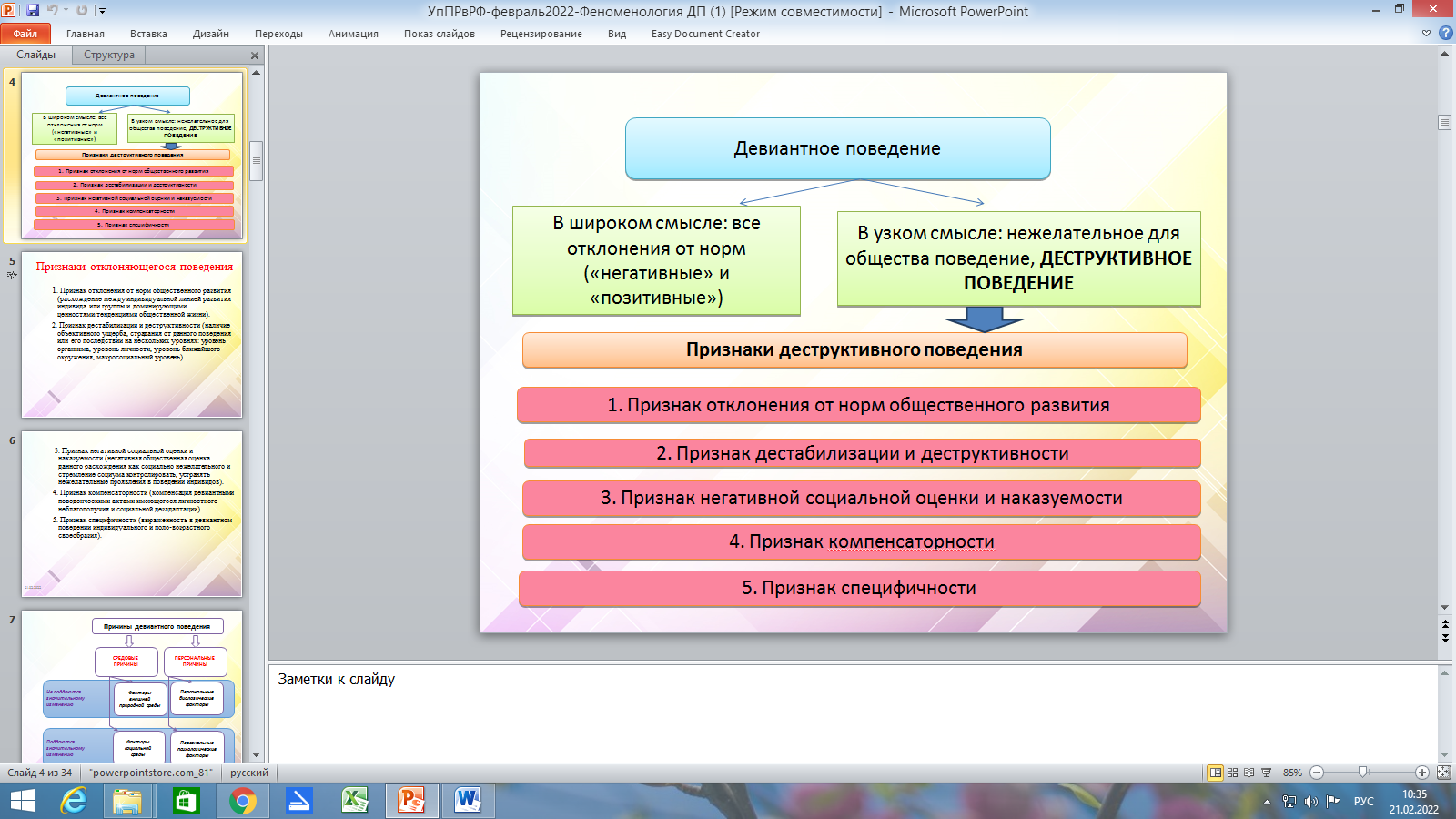1456x819 pixels.
Task: Click Слайд 4 из 34 in the status bar
Action: coord(40,773)
